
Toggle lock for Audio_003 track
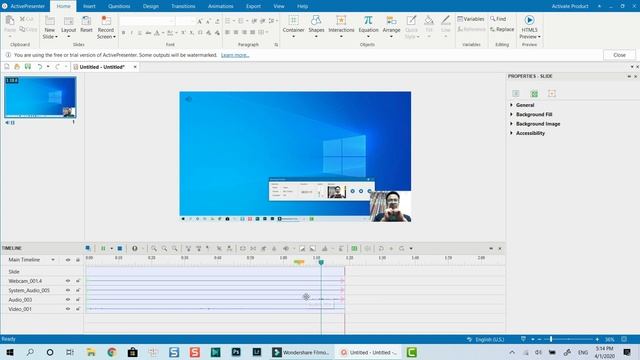(78, 300)
